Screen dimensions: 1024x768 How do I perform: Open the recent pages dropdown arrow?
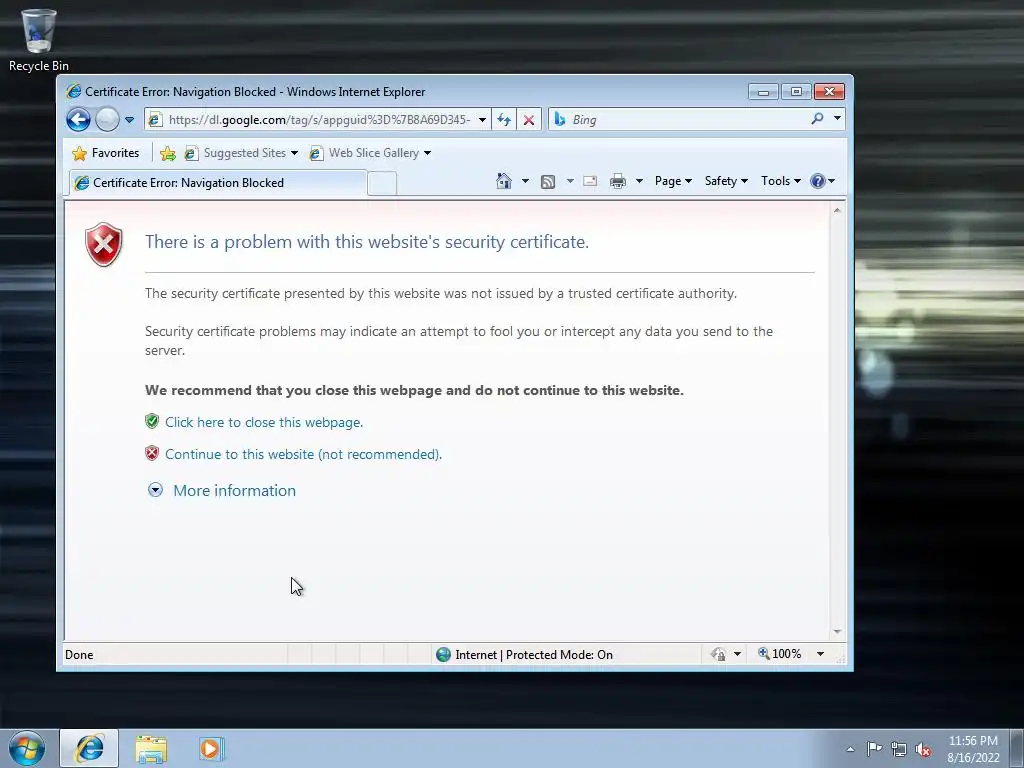[x=129, y=120]
